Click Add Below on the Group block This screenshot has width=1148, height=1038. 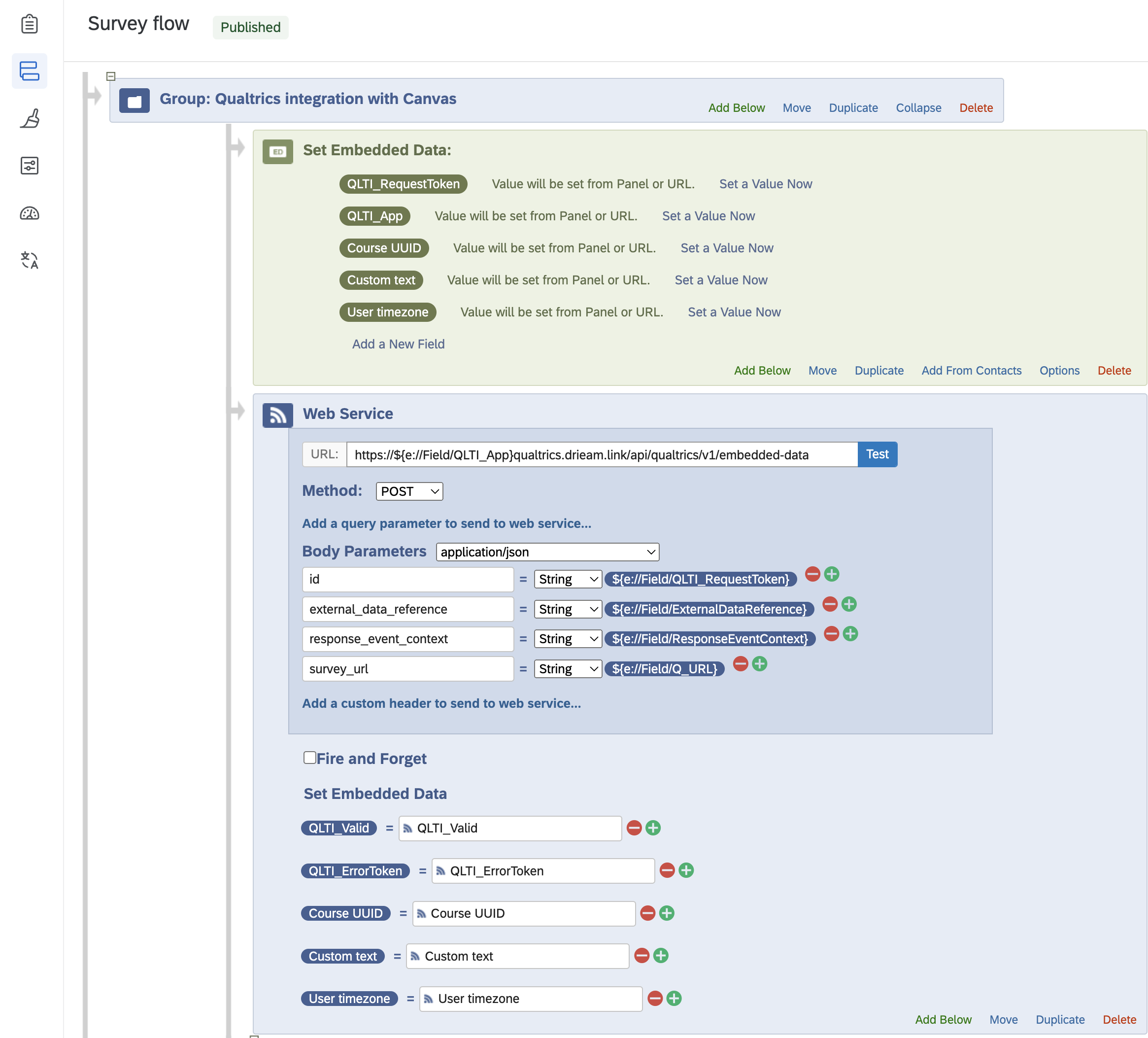pyautogui.click(x=736, y=107)
